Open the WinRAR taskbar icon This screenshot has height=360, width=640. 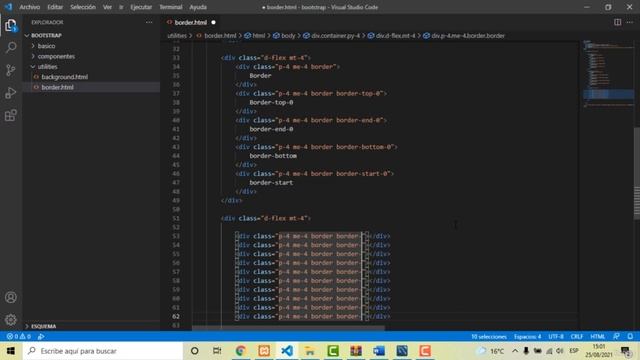pyautogui.click(x=356, y=351)
